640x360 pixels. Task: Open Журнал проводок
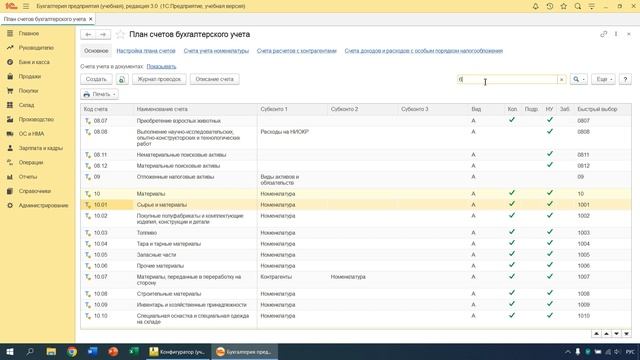(159, 79)
